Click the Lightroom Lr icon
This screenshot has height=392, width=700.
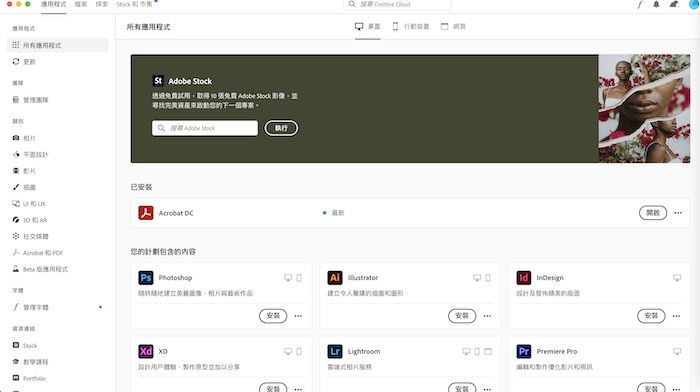pyautogui.click(x=335, y=351)
